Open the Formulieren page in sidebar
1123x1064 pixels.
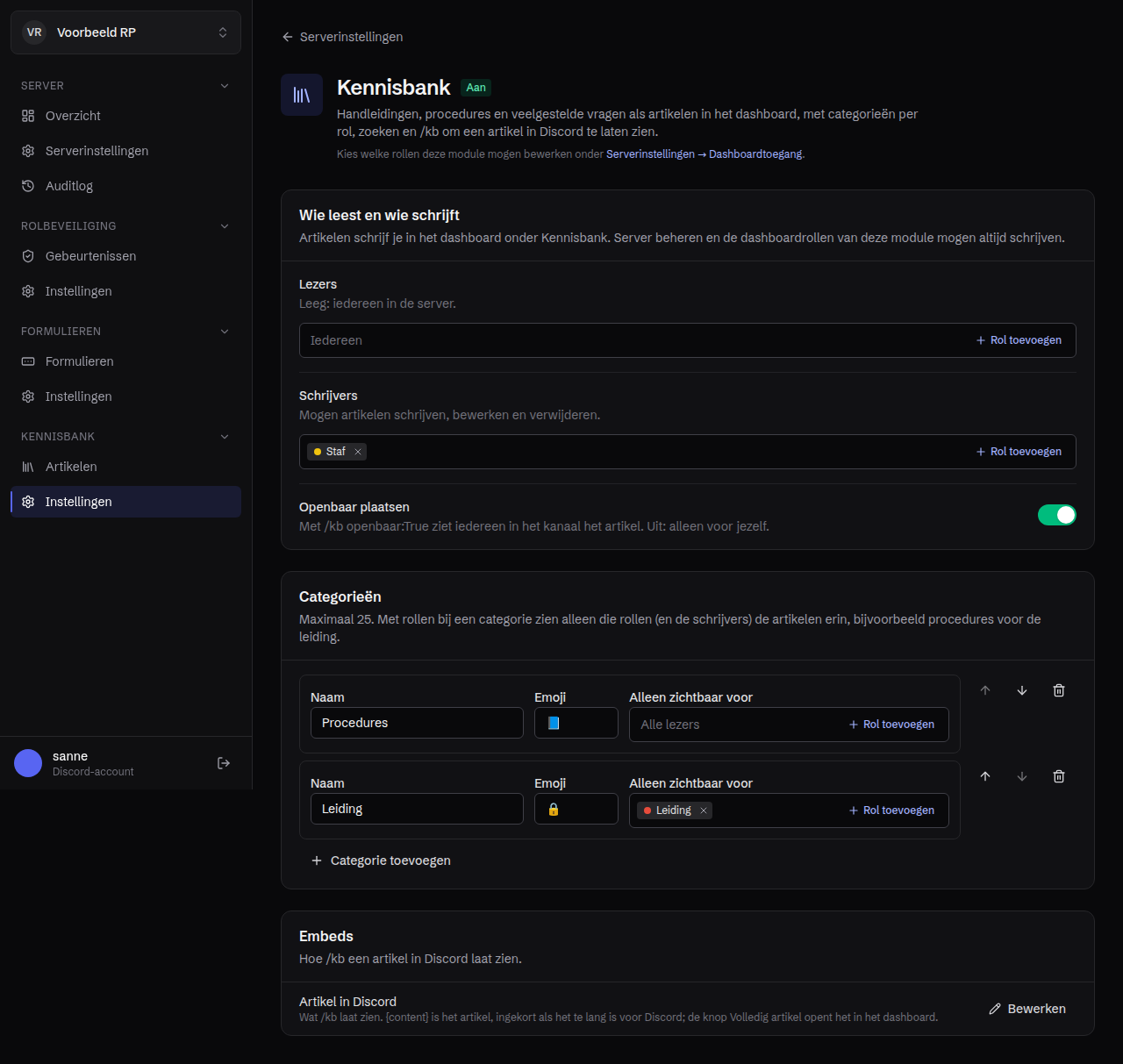(126, 361)
